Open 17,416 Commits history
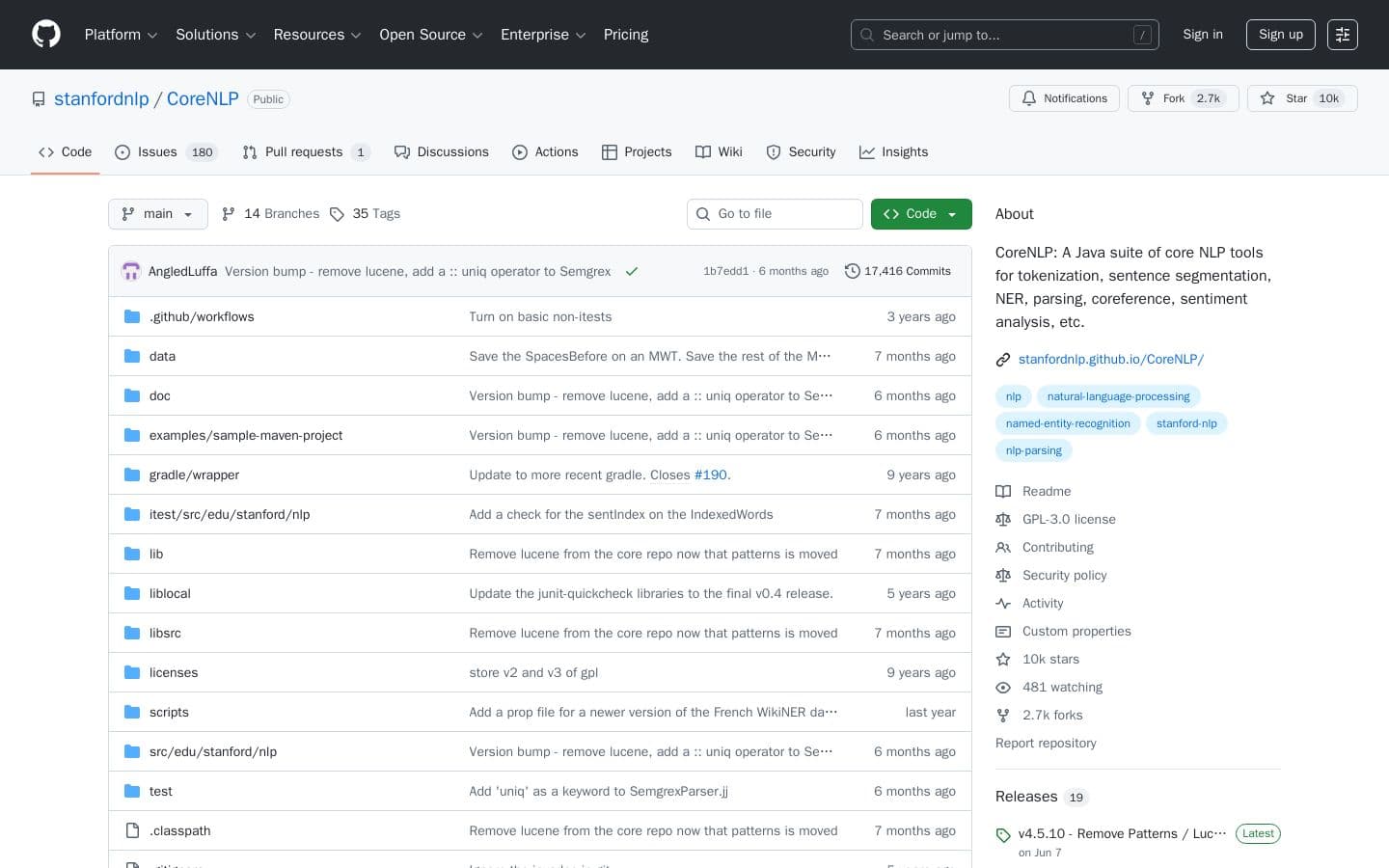This screenshot has width=1389, height=868. pos(897,271)
